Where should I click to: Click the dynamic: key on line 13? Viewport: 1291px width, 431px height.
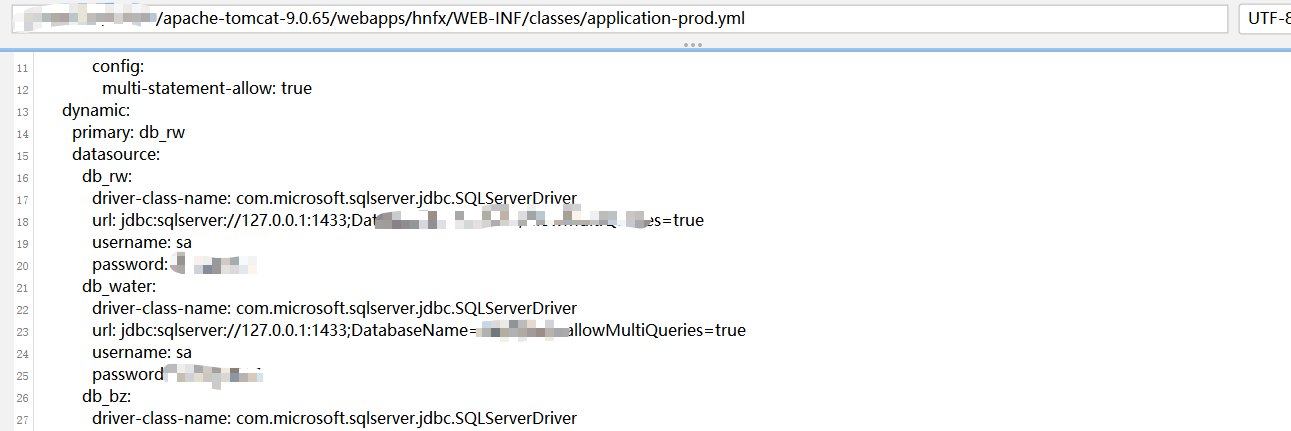click(x=96, y=110)
